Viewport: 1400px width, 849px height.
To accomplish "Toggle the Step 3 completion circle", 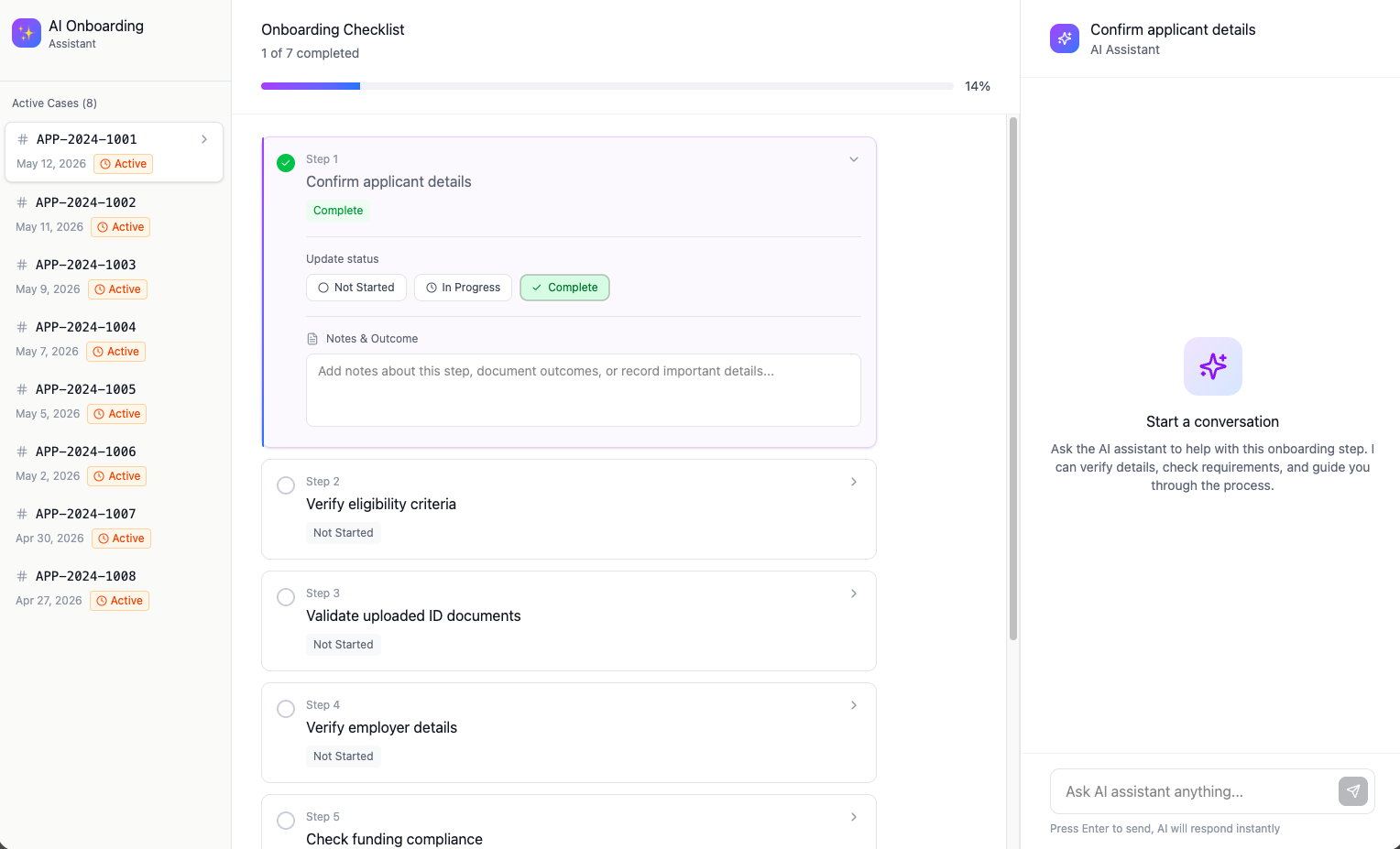I will [286, 597].
